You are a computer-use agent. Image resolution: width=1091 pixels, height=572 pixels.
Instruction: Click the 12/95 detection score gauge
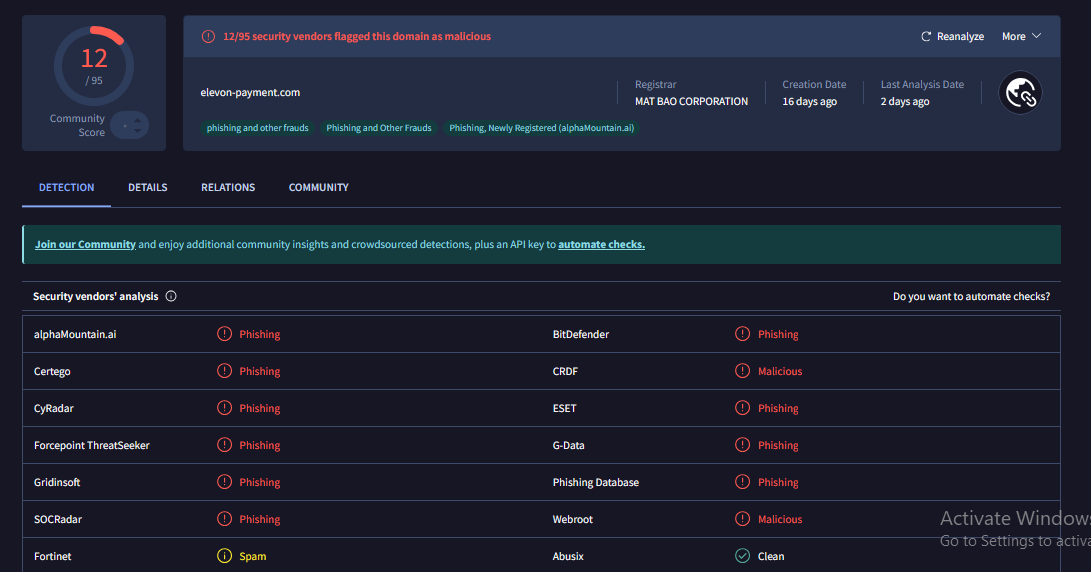pos(94,65)
